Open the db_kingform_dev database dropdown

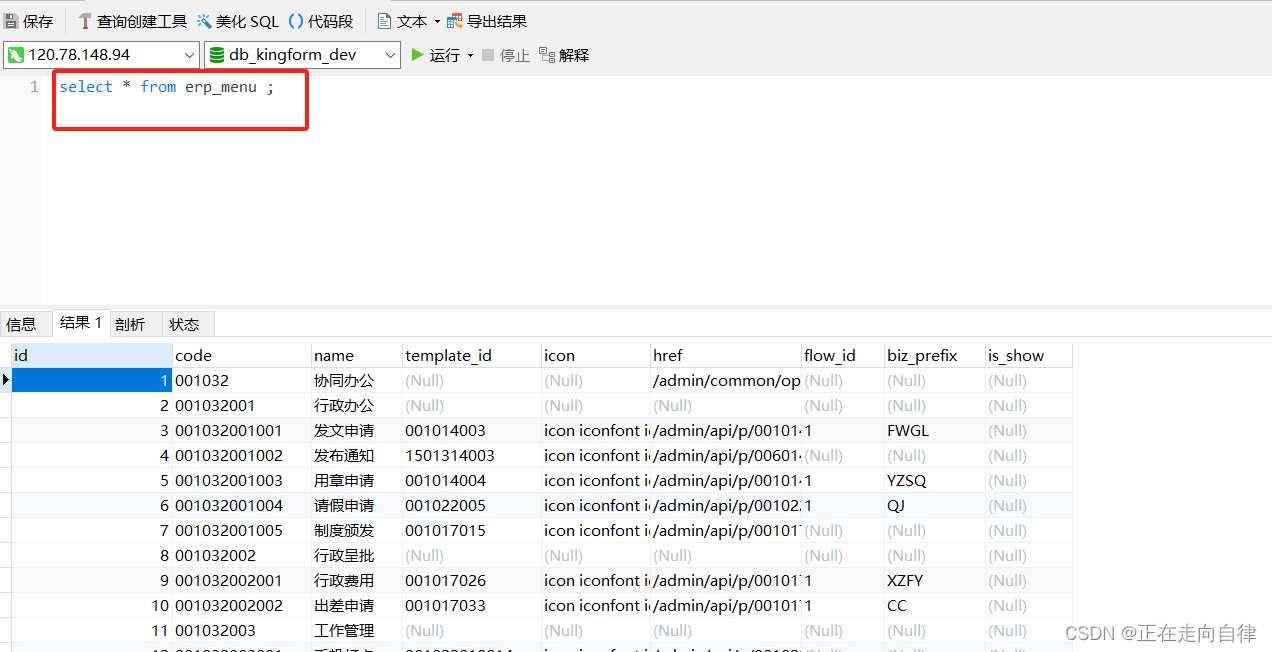pyautogui.click(x=391, y=55)
